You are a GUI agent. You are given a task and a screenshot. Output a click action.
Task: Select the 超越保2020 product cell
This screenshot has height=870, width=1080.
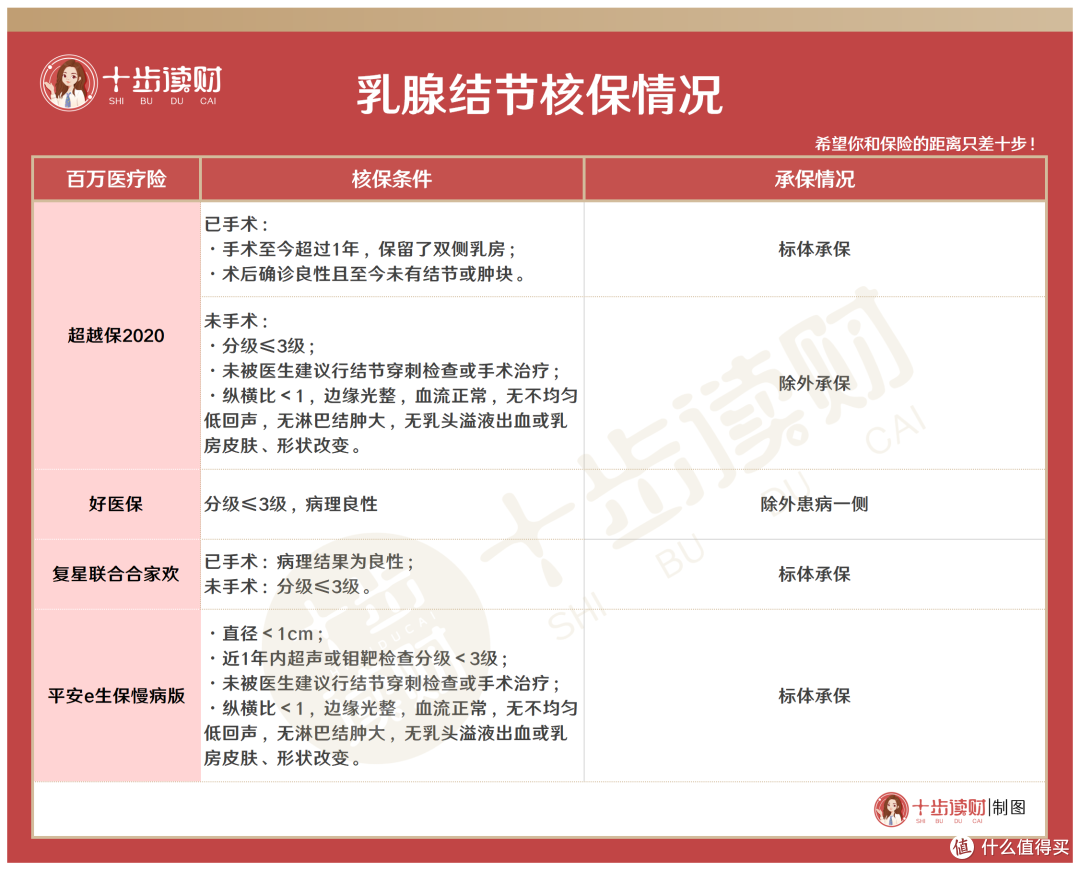(116, 335)
